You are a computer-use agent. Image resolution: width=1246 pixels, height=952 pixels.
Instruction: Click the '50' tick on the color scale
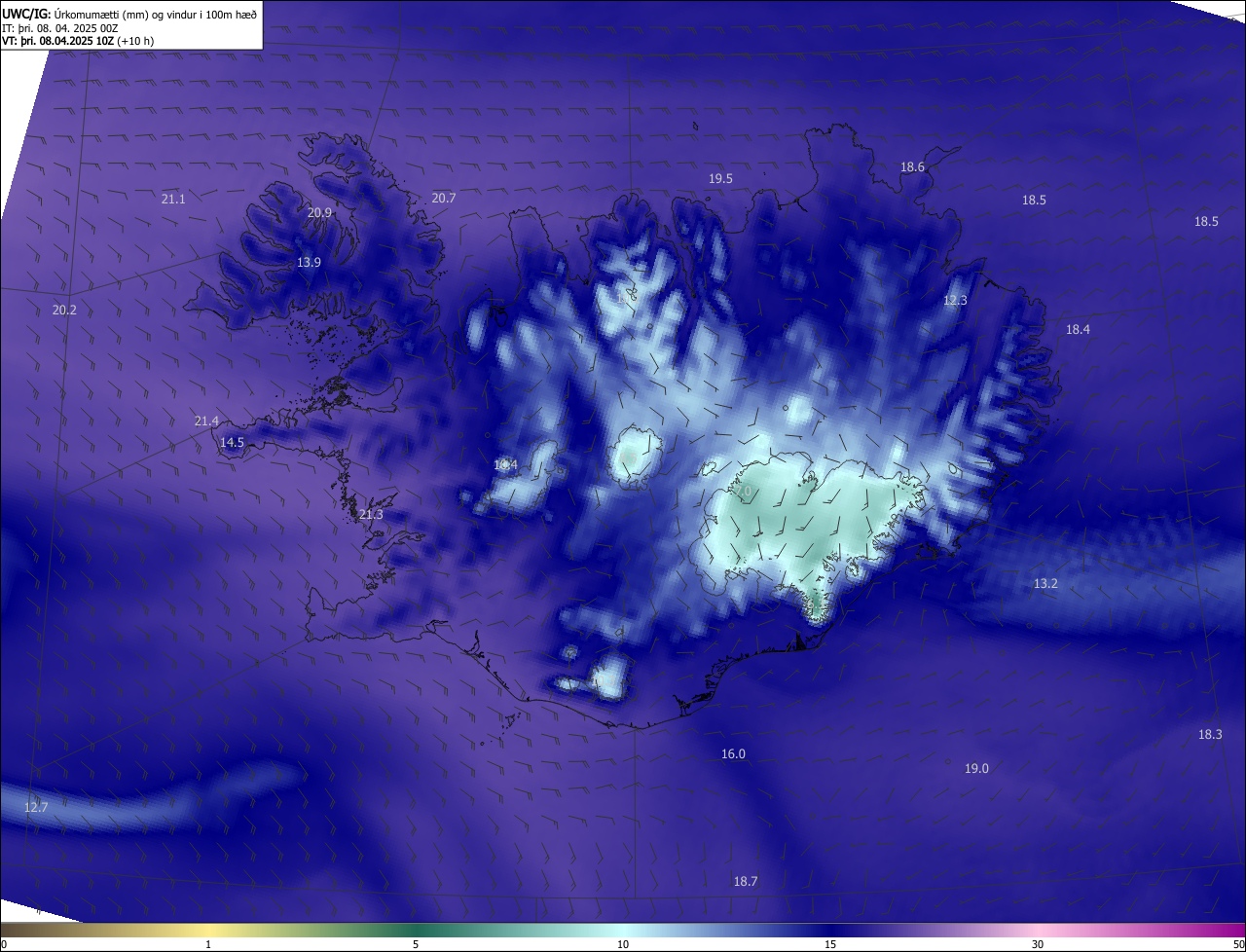click(1238, 944)
